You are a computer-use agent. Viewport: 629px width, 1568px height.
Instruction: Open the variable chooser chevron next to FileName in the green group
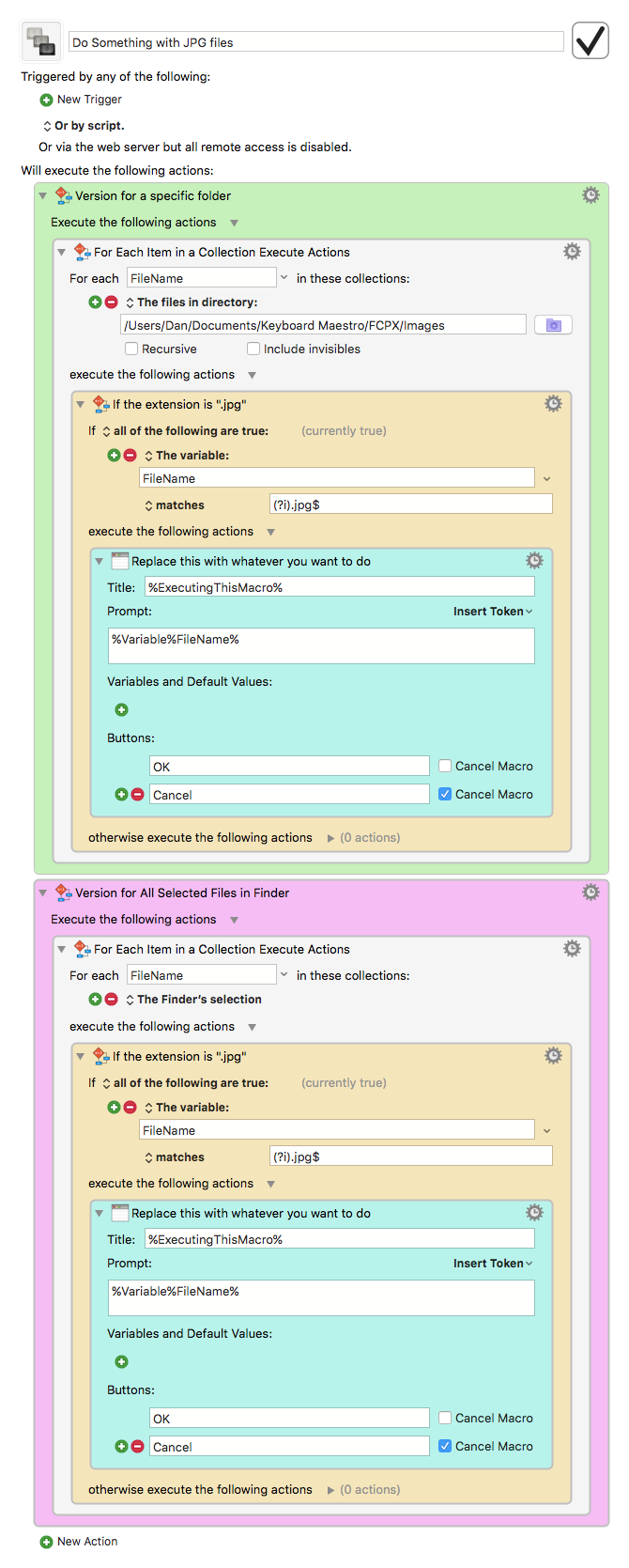[546, 479]
